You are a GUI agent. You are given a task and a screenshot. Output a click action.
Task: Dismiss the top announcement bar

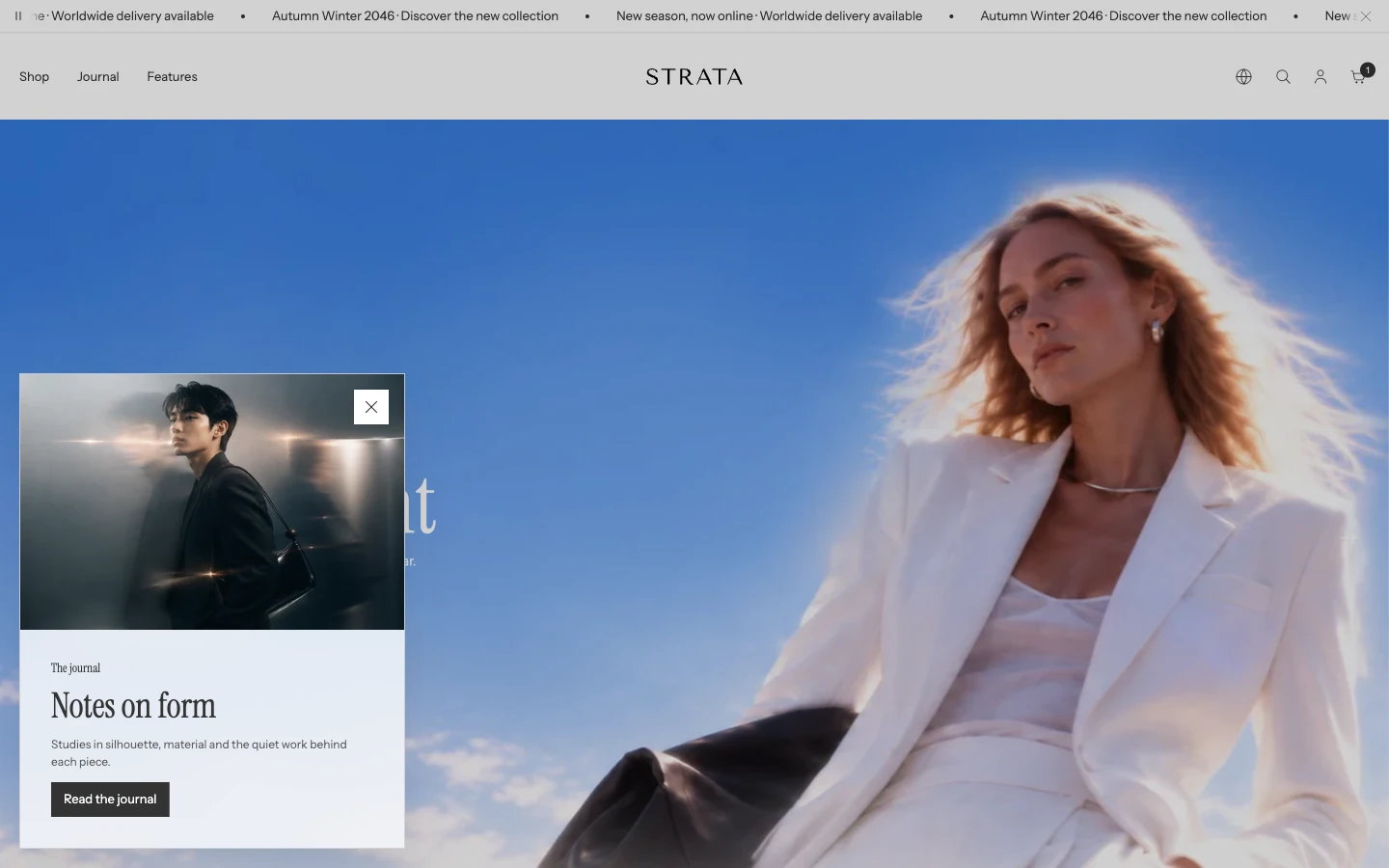point(1366,16)
